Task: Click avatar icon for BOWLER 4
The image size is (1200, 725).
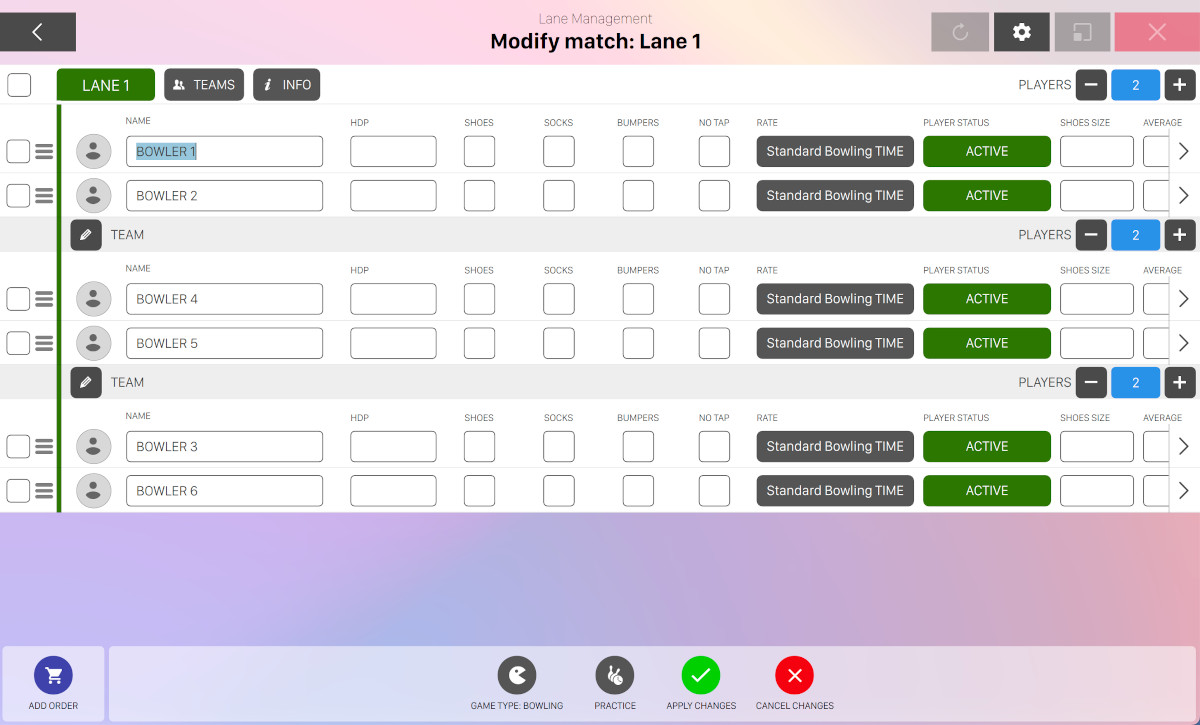Action: point(94,299)
